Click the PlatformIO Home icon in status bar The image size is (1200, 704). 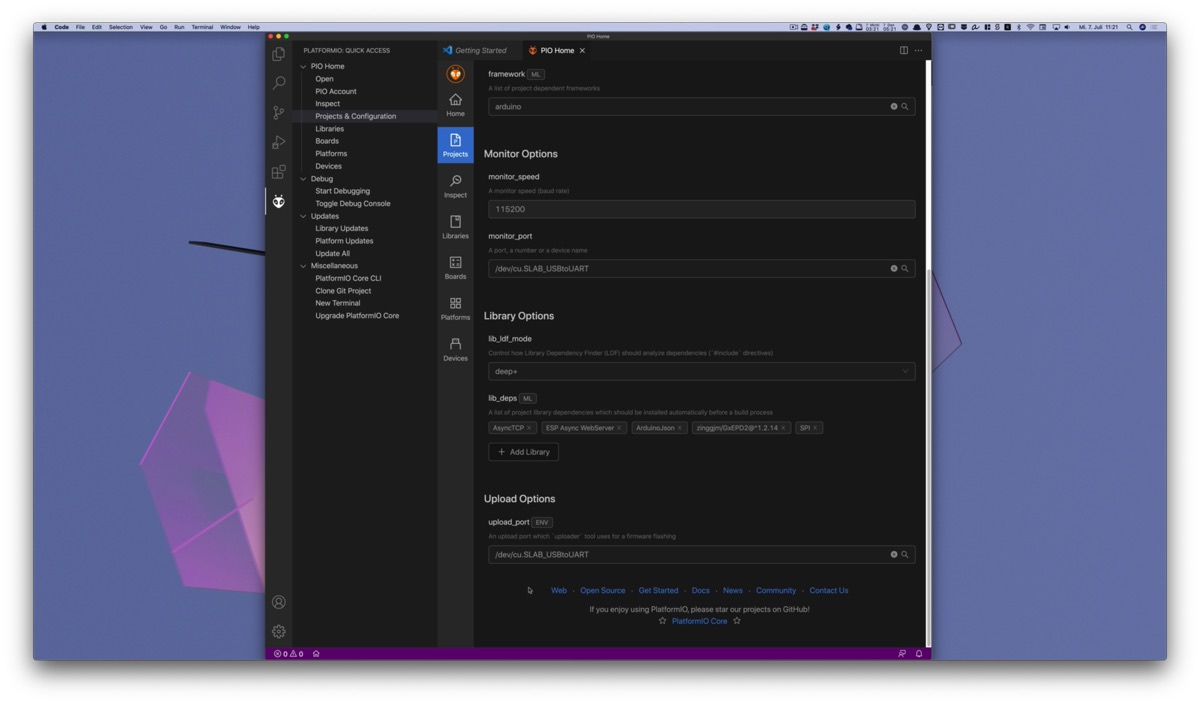point(316,654)
